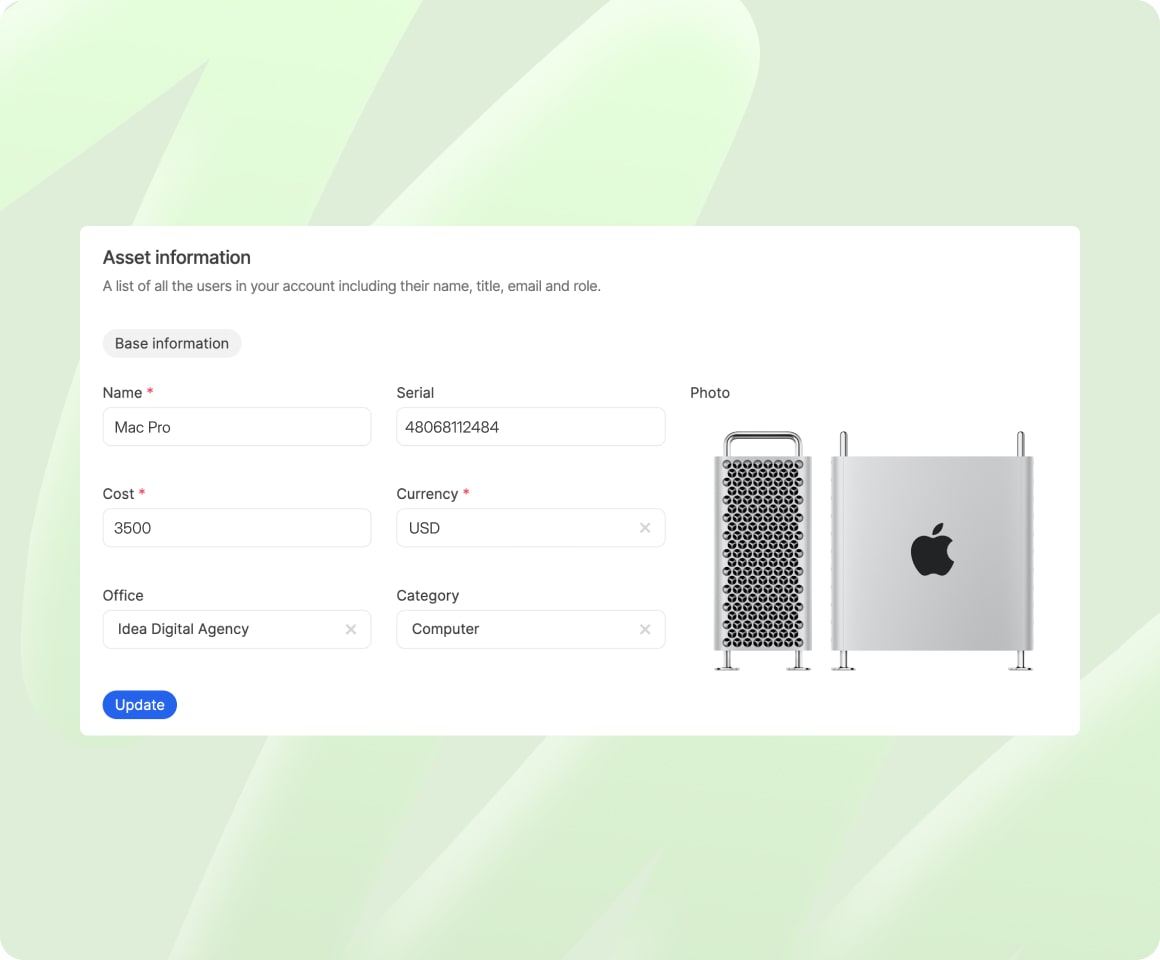This screenshot has height=960, width=1160.
Task: Expand the Office dropdown
Action: 225,629
